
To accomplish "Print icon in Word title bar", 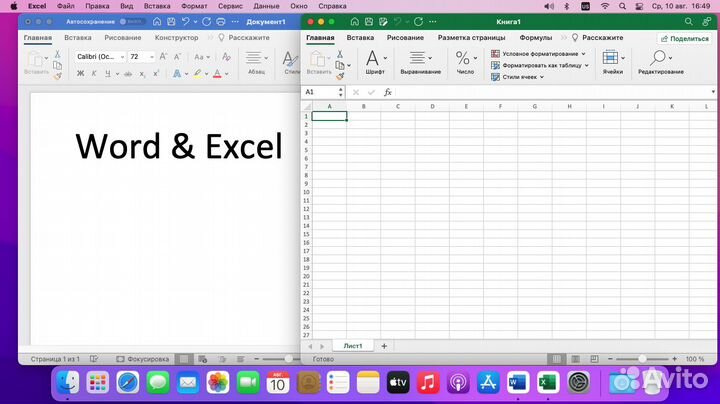I will click(221, 22).
